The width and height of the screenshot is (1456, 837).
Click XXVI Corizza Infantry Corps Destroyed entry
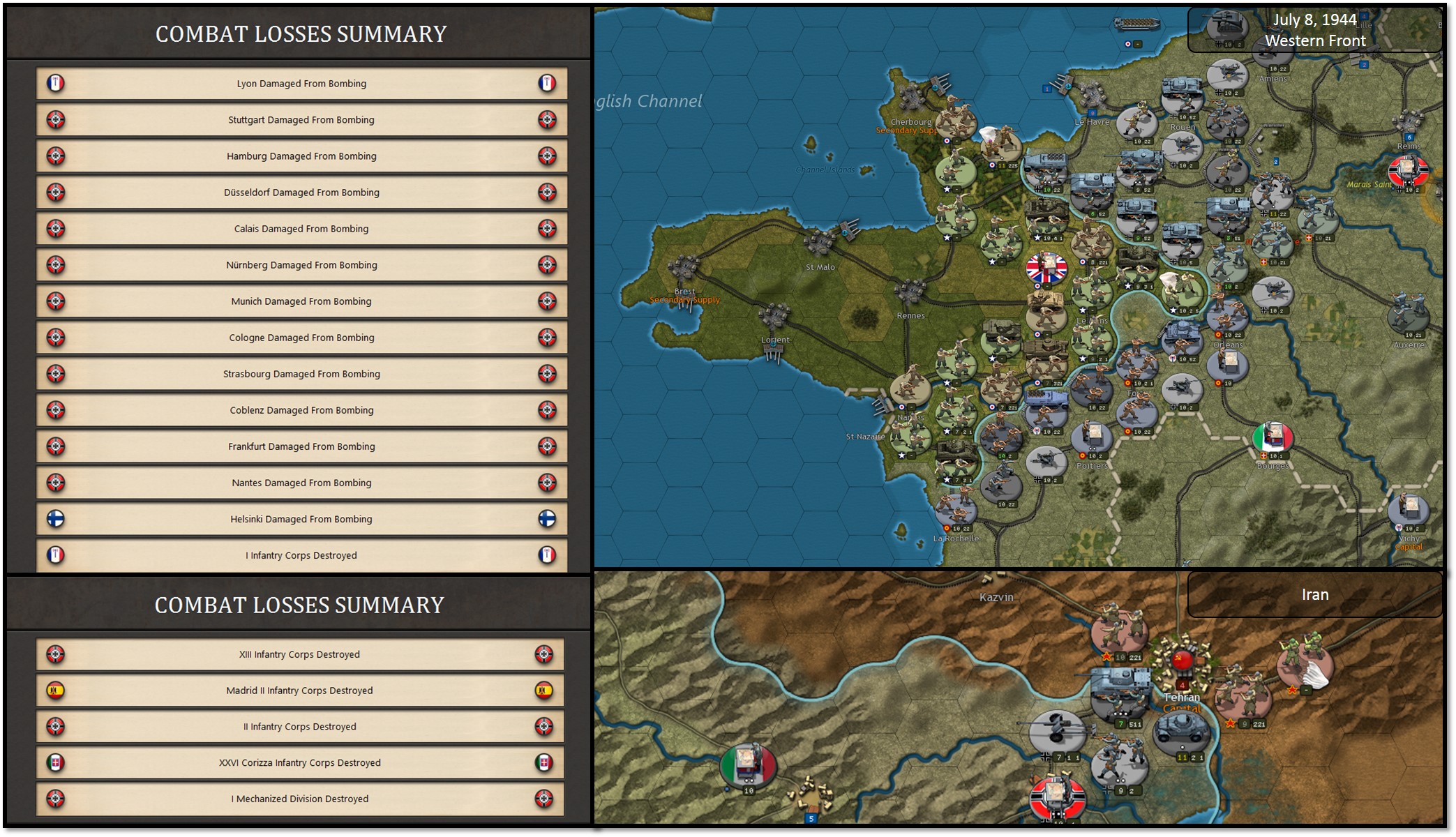[300, 762]
